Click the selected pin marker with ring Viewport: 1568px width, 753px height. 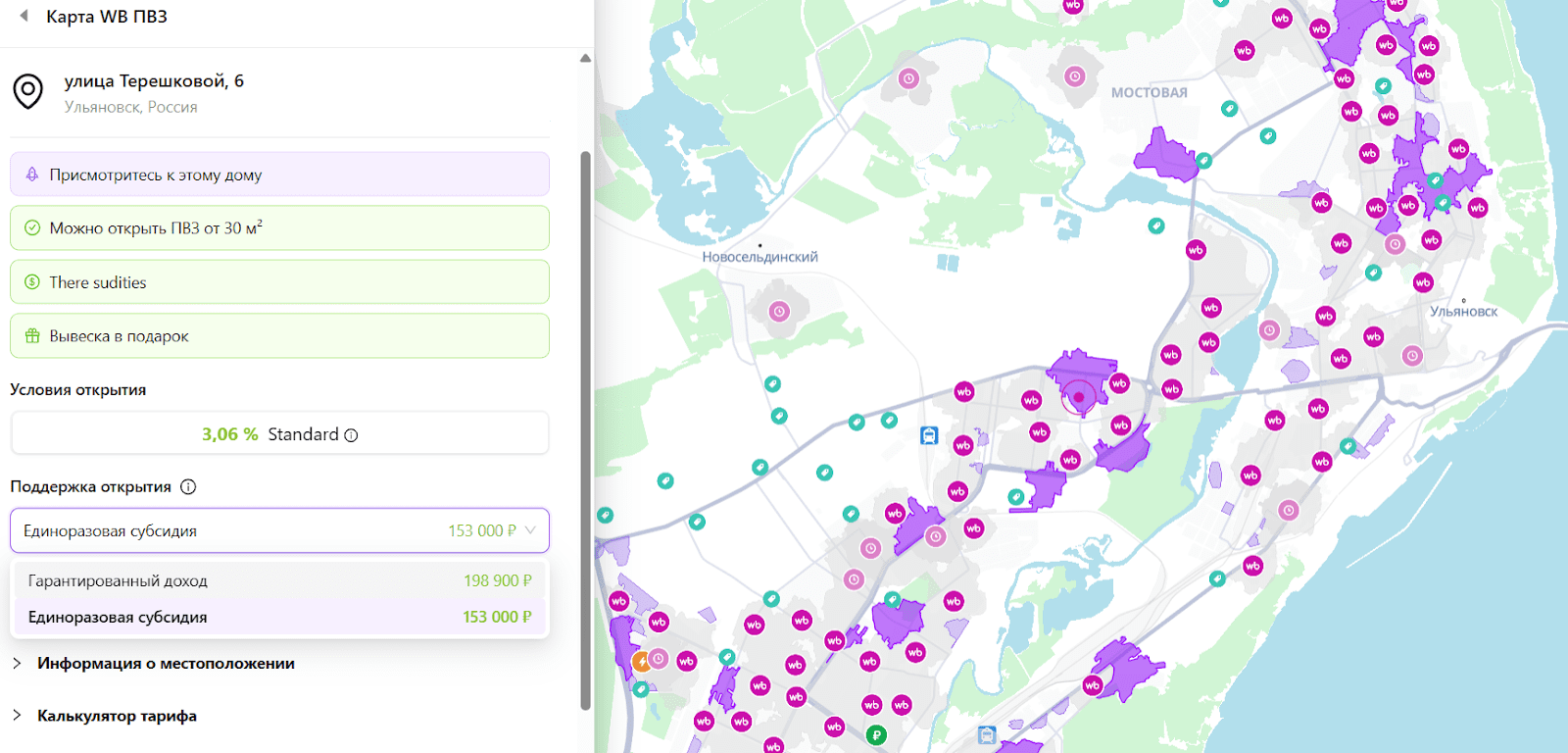(1079, 397)
